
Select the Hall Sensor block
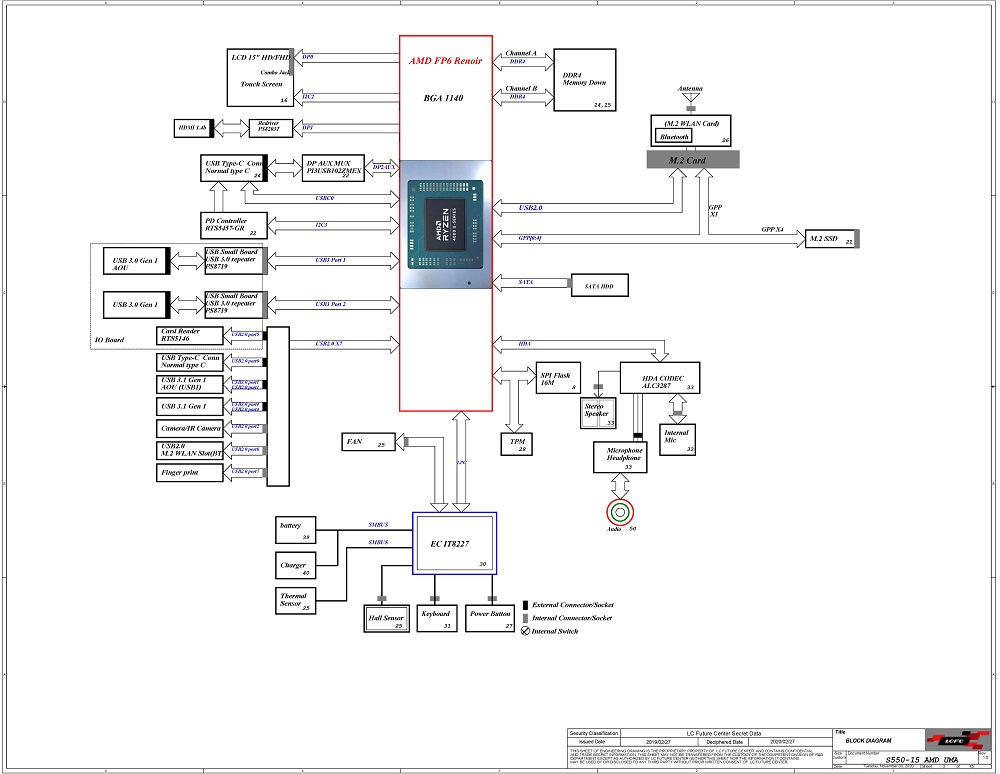[386, 619]
